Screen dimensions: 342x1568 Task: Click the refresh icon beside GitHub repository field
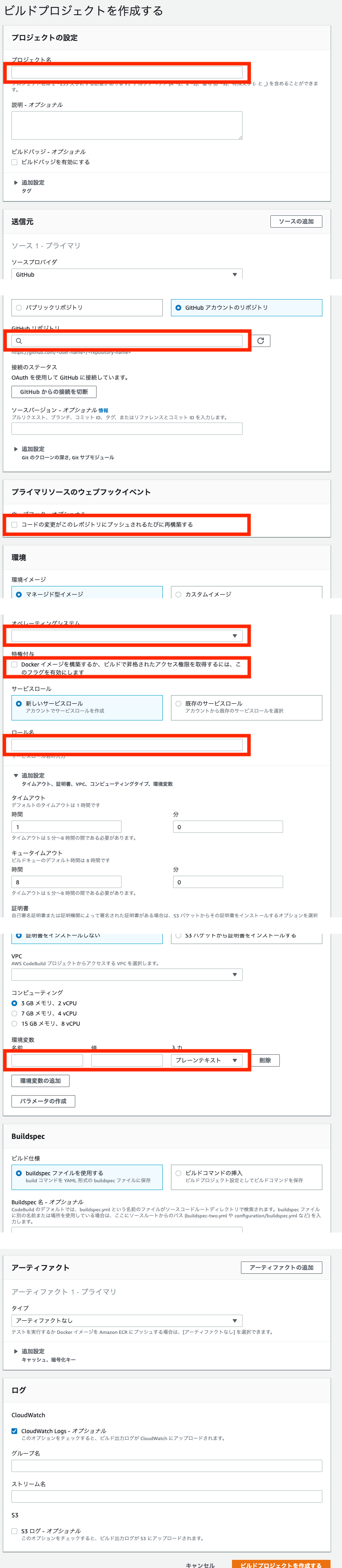pos(260,341)
